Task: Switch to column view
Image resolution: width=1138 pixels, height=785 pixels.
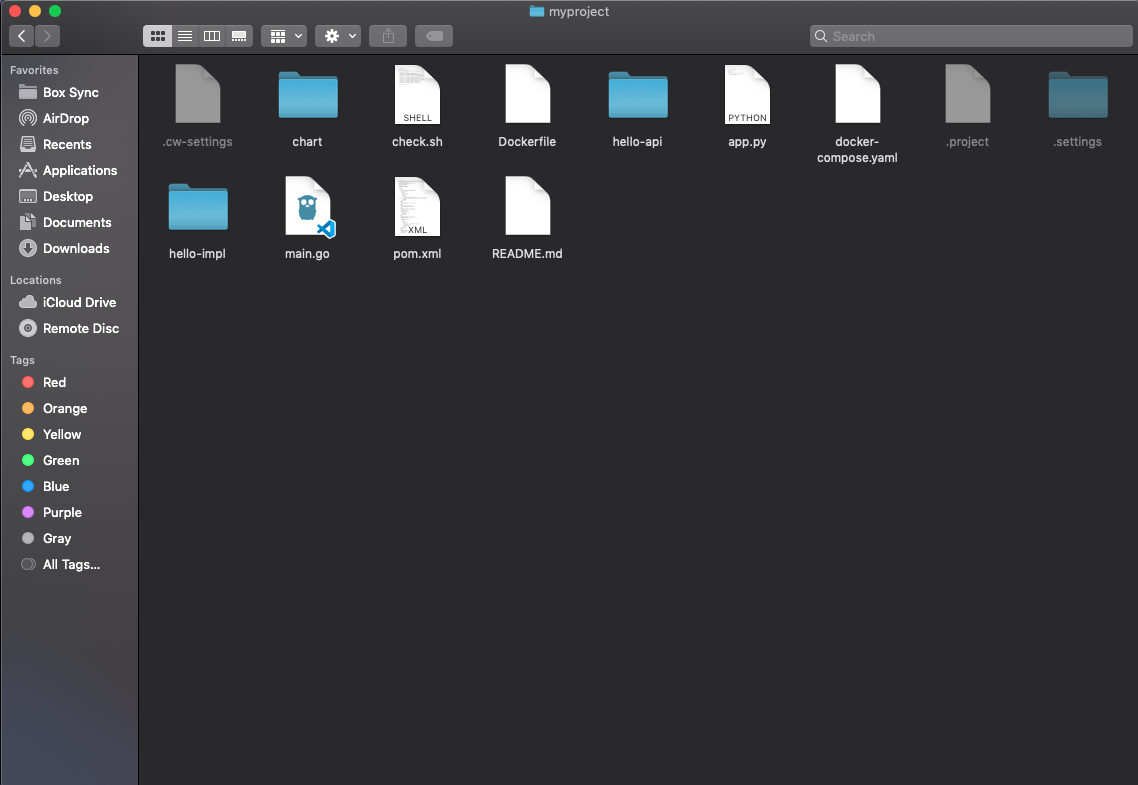Action: [x=211, y=35]
